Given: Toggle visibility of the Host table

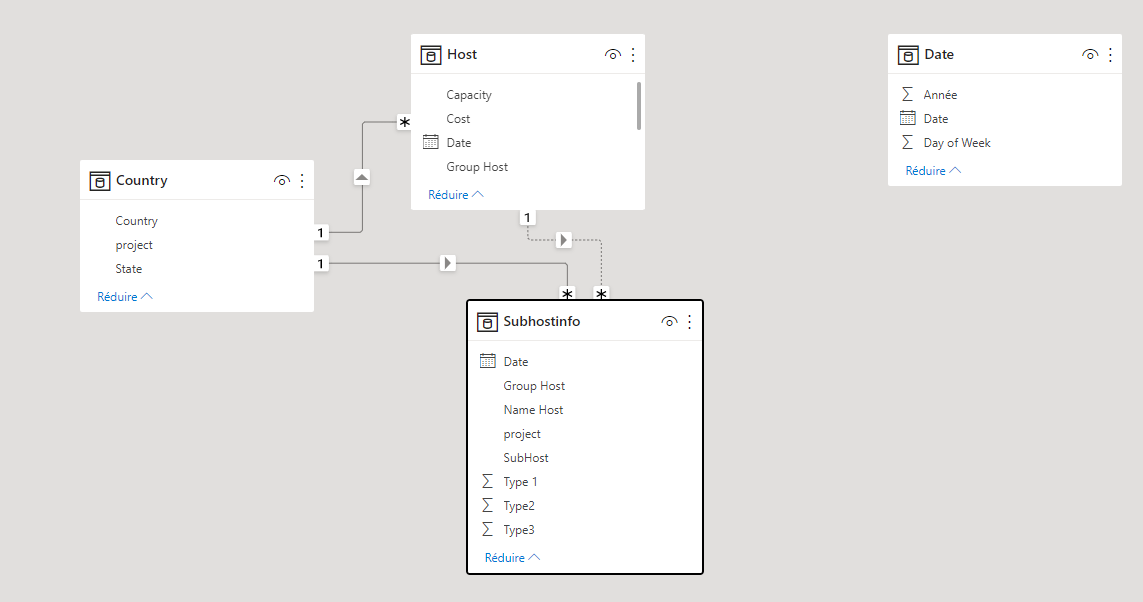Looking at the screenshot, I should click(612, 55).
